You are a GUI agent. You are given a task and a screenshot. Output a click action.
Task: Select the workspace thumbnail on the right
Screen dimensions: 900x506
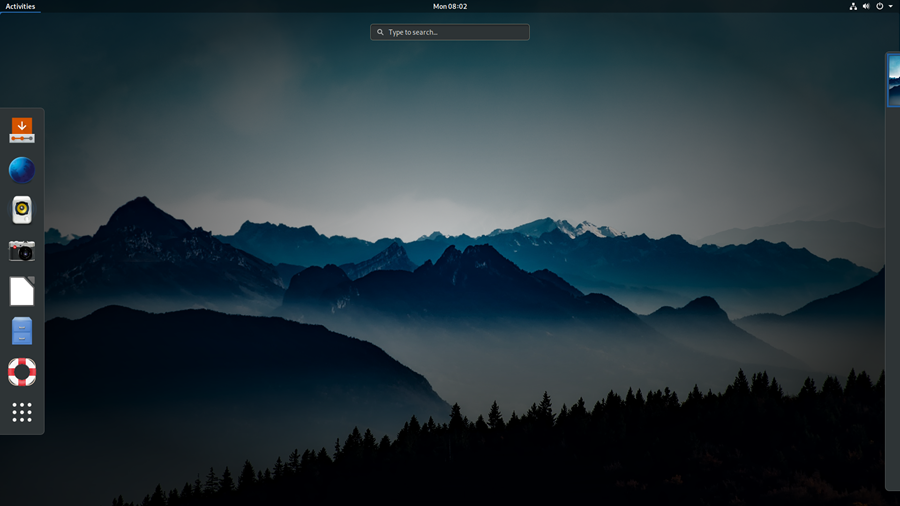click(894, 80)
